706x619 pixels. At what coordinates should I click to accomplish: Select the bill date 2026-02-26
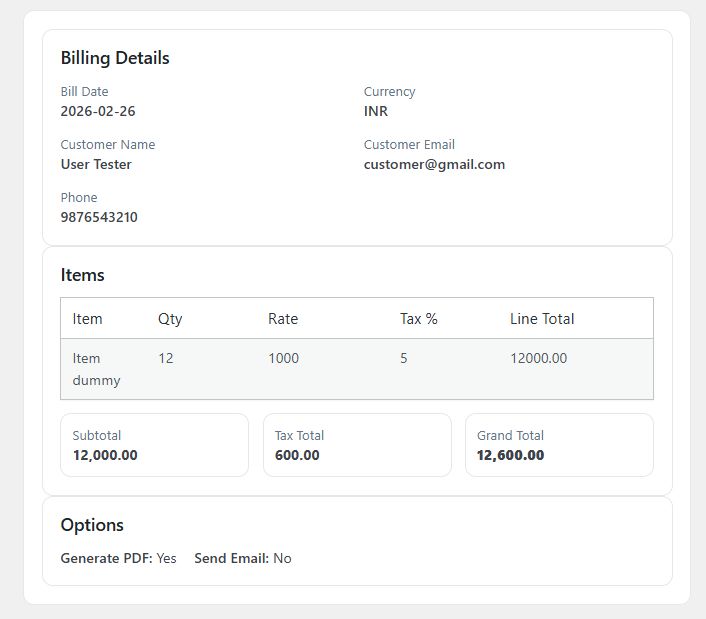coord(98,111)
